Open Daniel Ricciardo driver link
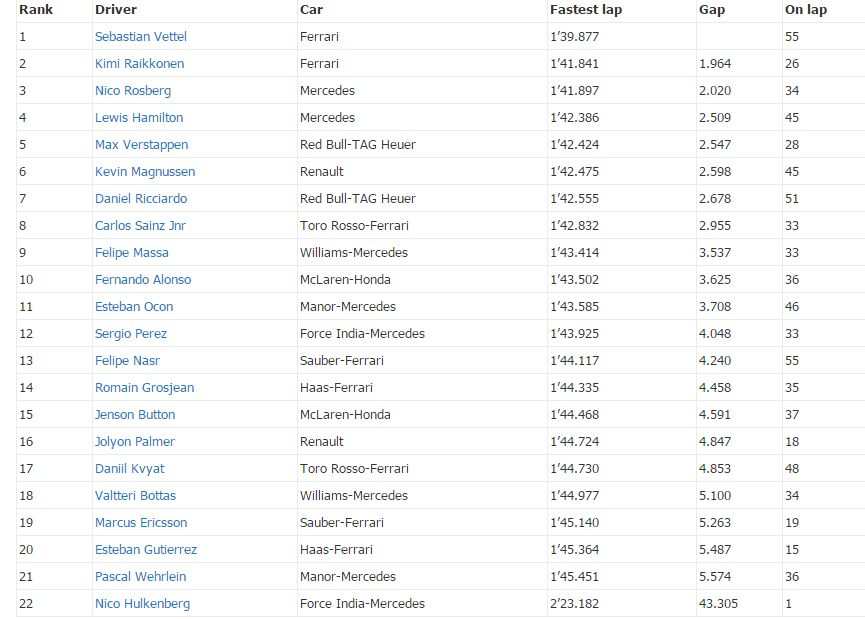Image resolution: width=865 pixels, height=619 pixels. point(141,199)
